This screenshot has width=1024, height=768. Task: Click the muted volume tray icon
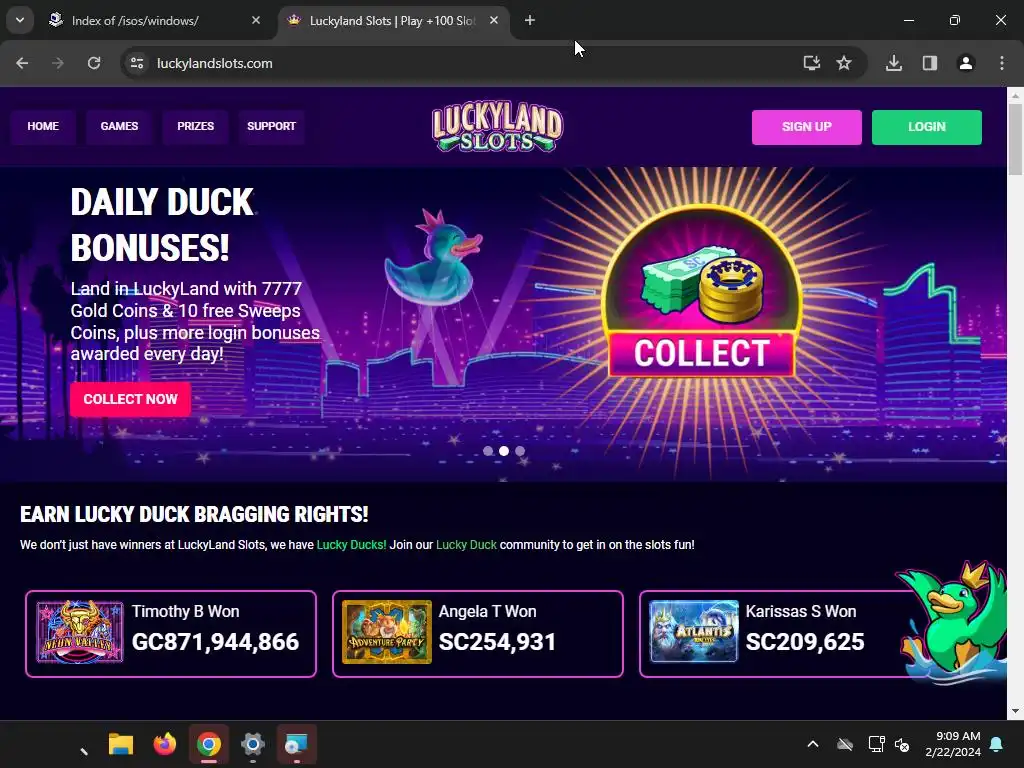coord(902,744)
